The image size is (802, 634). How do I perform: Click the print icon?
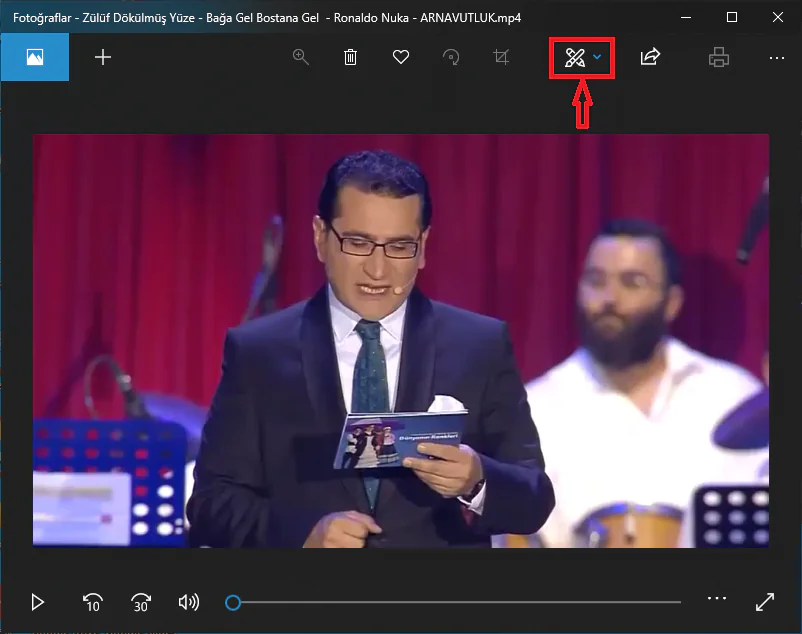[x=719, y=57]
